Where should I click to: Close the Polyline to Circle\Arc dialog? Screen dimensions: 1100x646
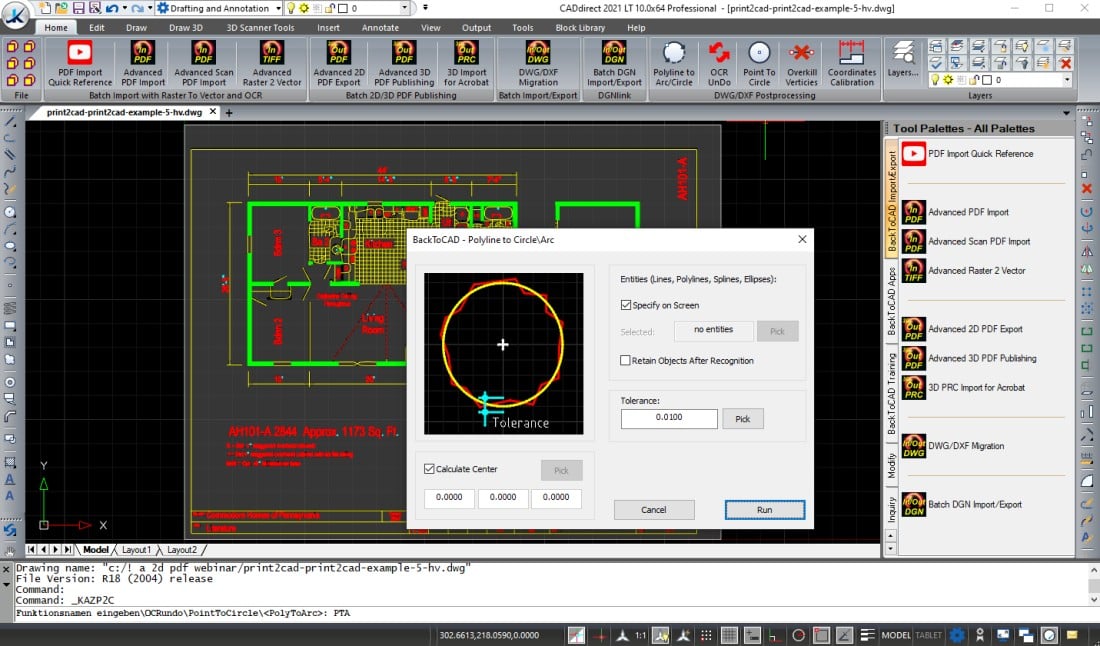802,239
